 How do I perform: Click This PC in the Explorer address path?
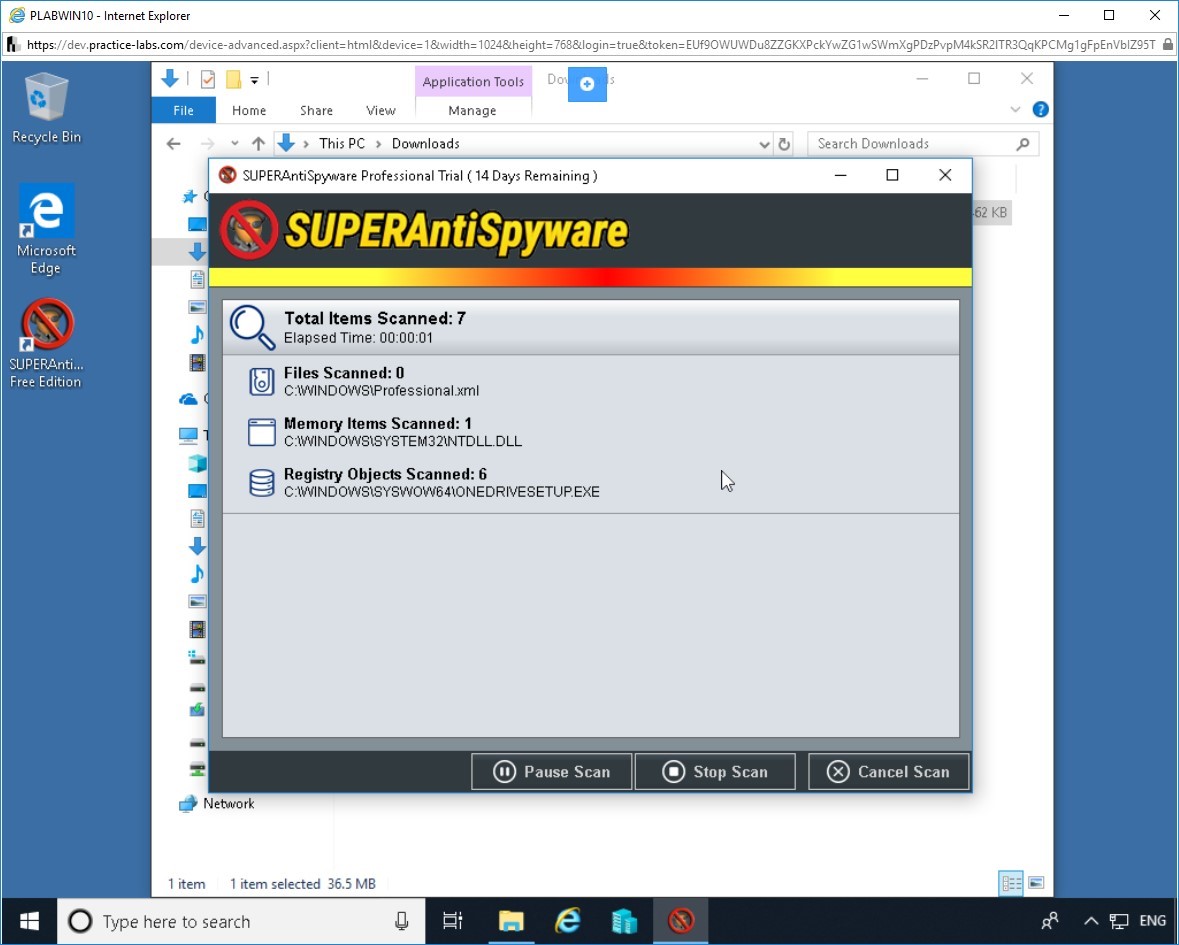coord(342,144)
